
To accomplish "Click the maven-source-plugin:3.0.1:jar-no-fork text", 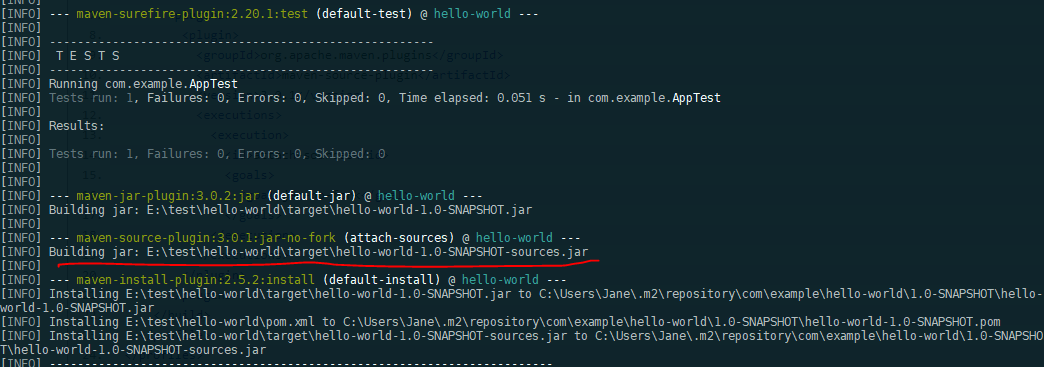I will pyautogui.click(x=206, y=238).
